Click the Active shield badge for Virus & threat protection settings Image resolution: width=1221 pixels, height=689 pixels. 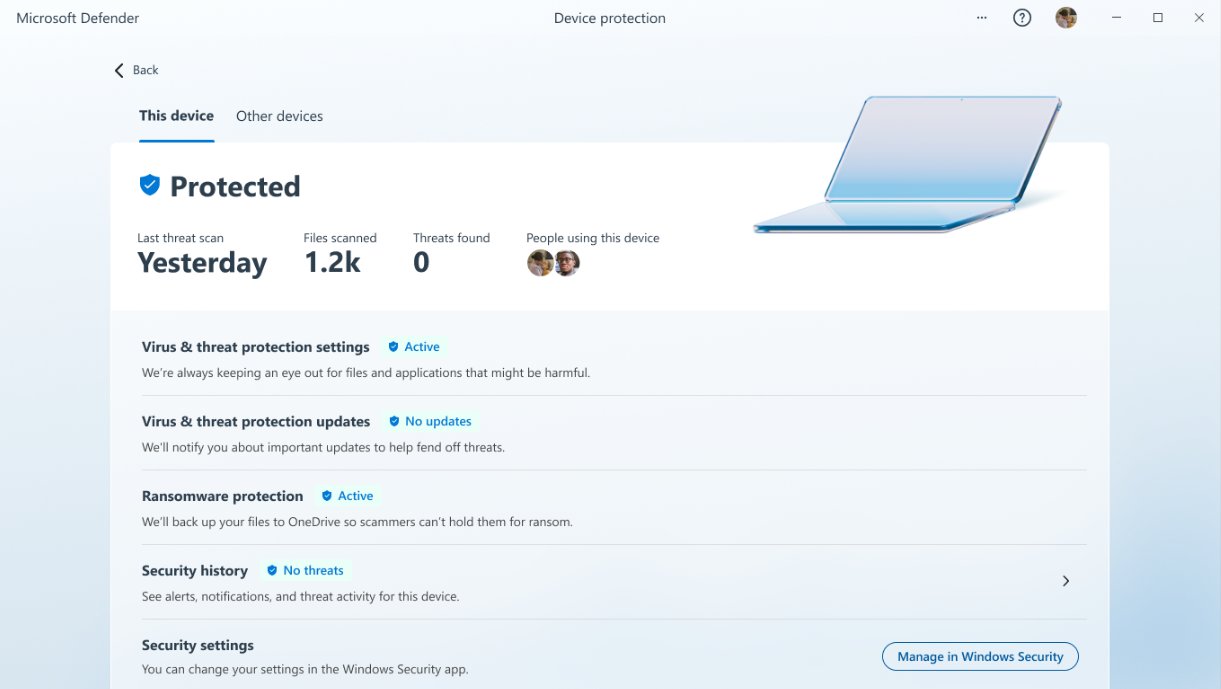414,347
